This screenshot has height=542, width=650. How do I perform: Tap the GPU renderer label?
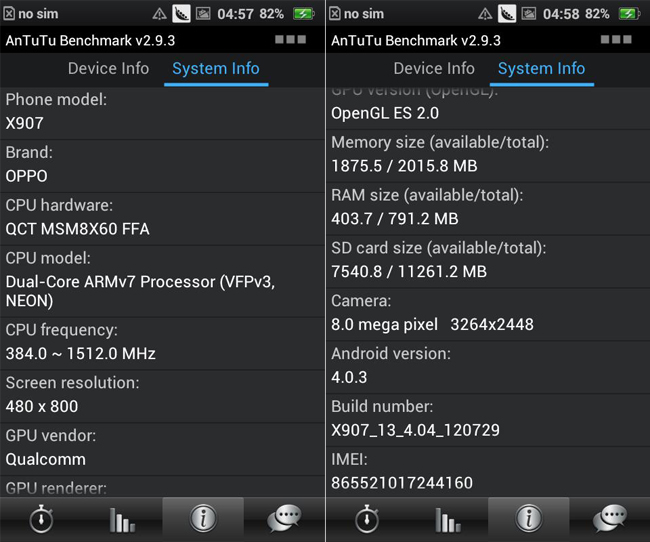pos(56,489)
